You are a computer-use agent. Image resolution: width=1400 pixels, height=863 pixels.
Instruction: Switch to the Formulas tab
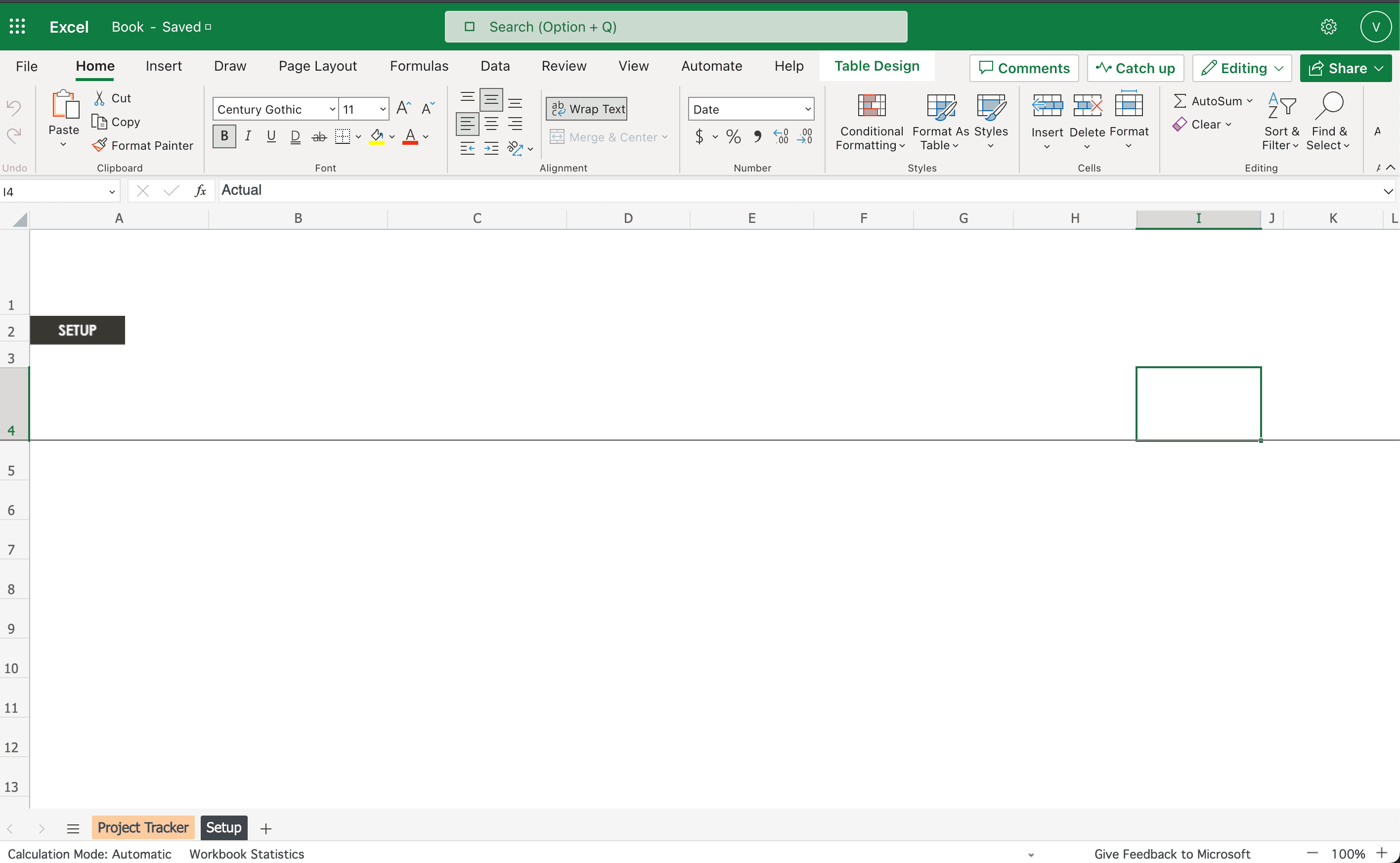click(419, 66)
